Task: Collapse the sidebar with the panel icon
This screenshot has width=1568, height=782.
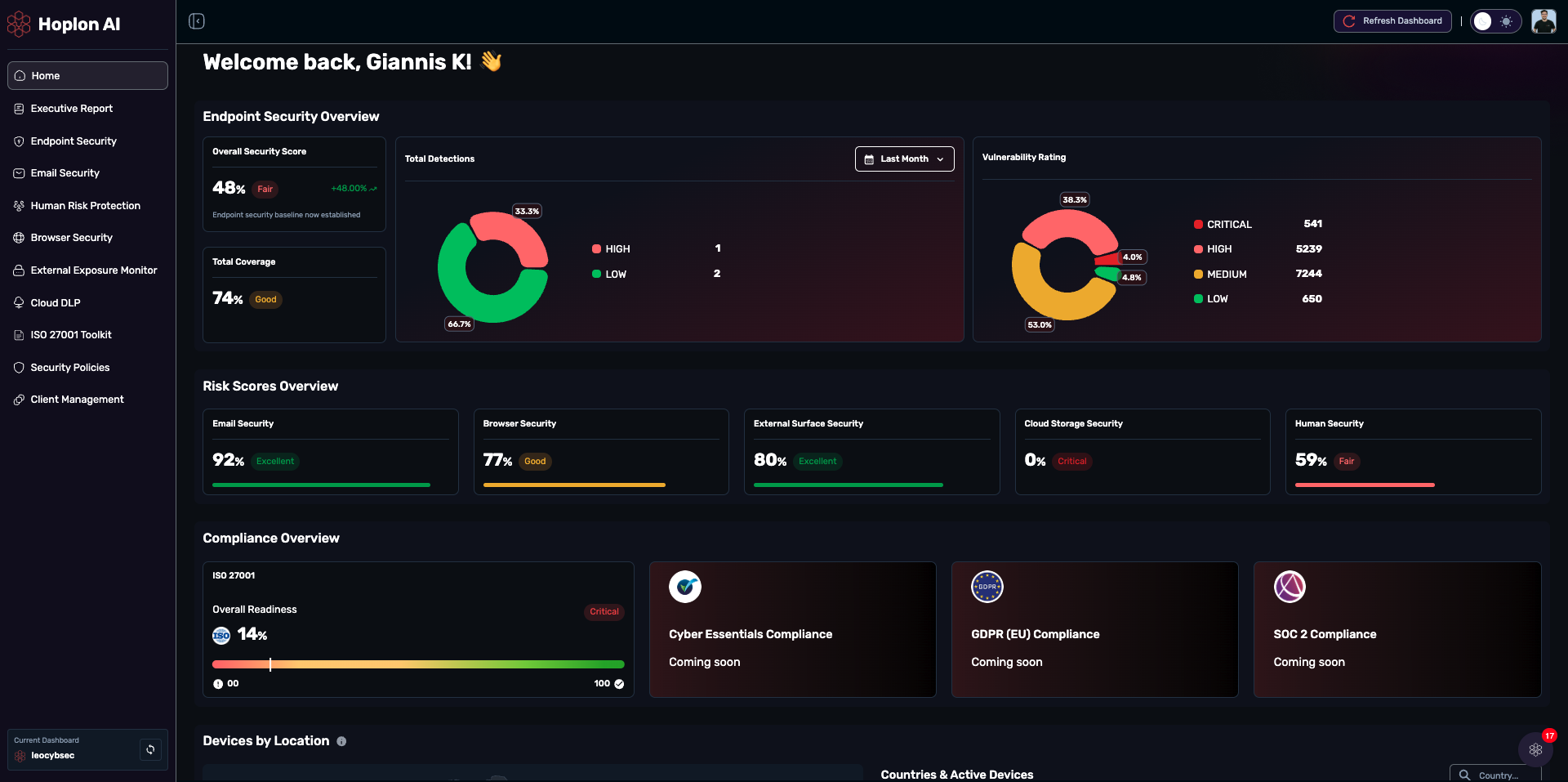Action: (197, 21)
